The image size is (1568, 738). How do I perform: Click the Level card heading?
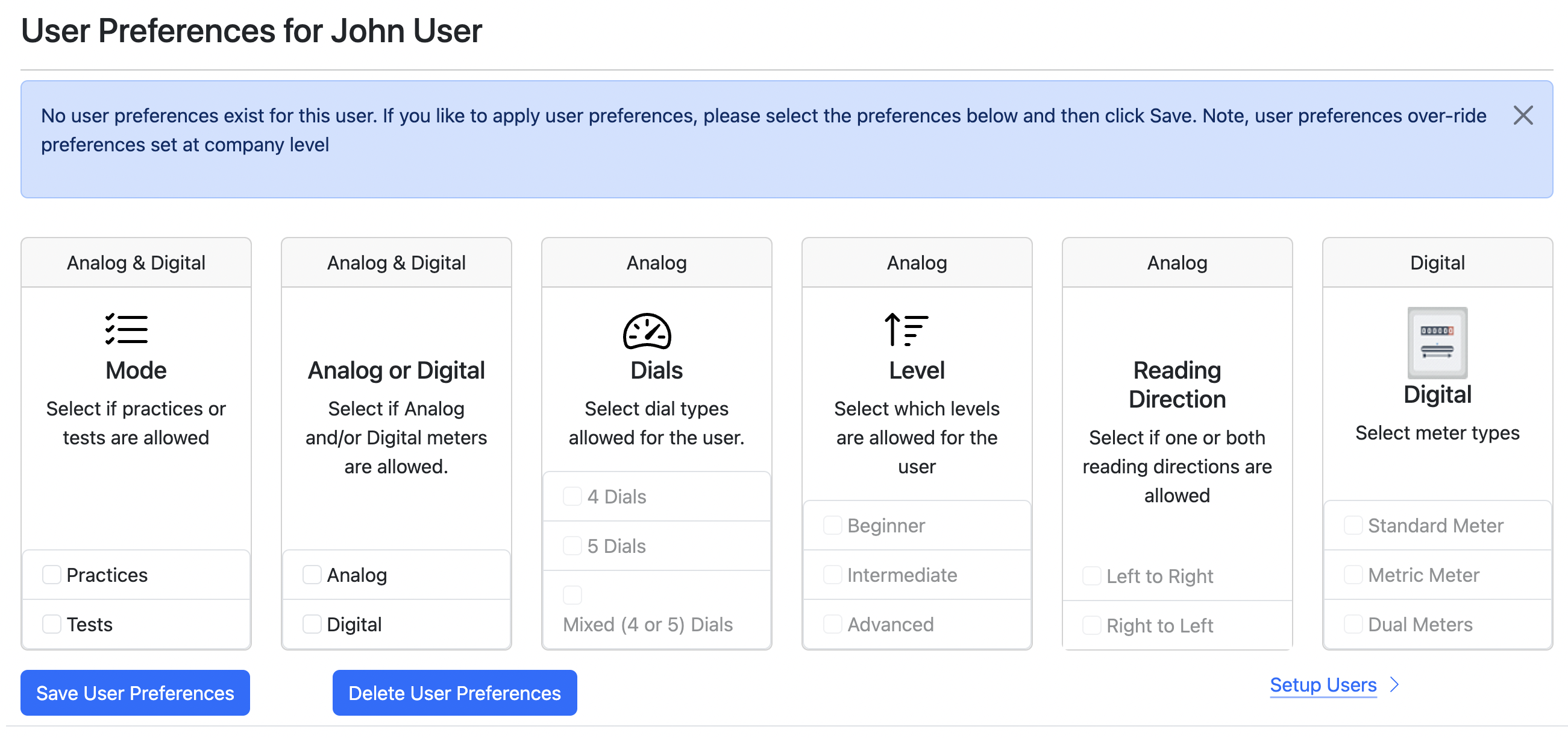point(917,370)
